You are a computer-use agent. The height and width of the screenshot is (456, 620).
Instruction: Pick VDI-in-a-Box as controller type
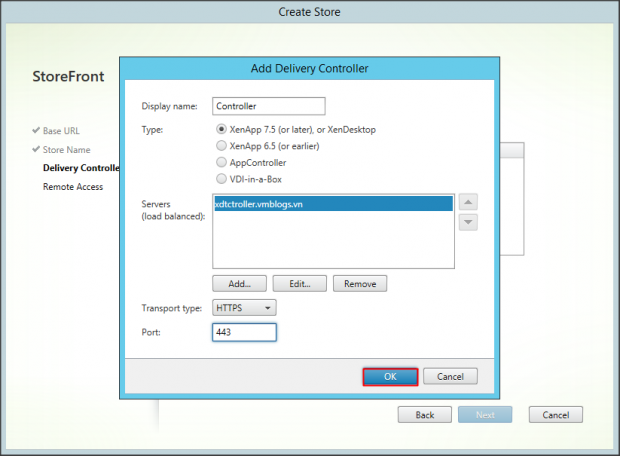222,178
